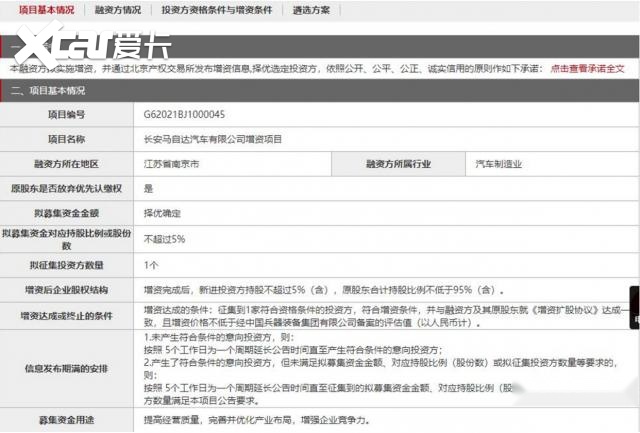
Task: Click the 增资达成或终止的条件 label
Action: point(67,316)
